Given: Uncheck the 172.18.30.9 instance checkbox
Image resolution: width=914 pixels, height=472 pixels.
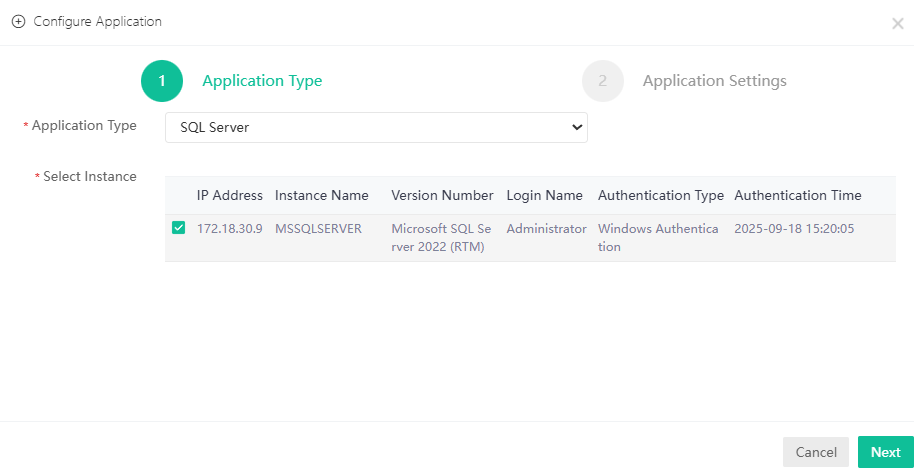Looking at the screenshot, I should [x=178, y=228].
